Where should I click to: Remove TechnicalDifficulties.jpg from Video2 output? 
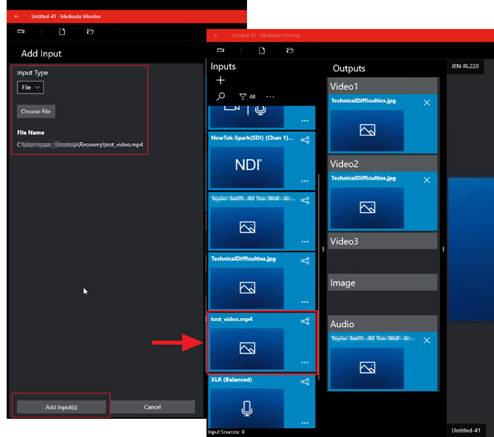pyautogui.click(x=427, y=180)
